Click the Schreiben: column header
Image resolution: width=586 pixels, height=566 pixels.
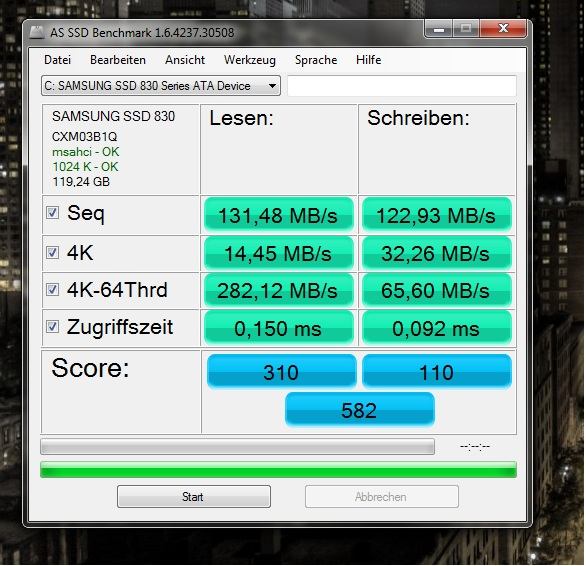418,118
